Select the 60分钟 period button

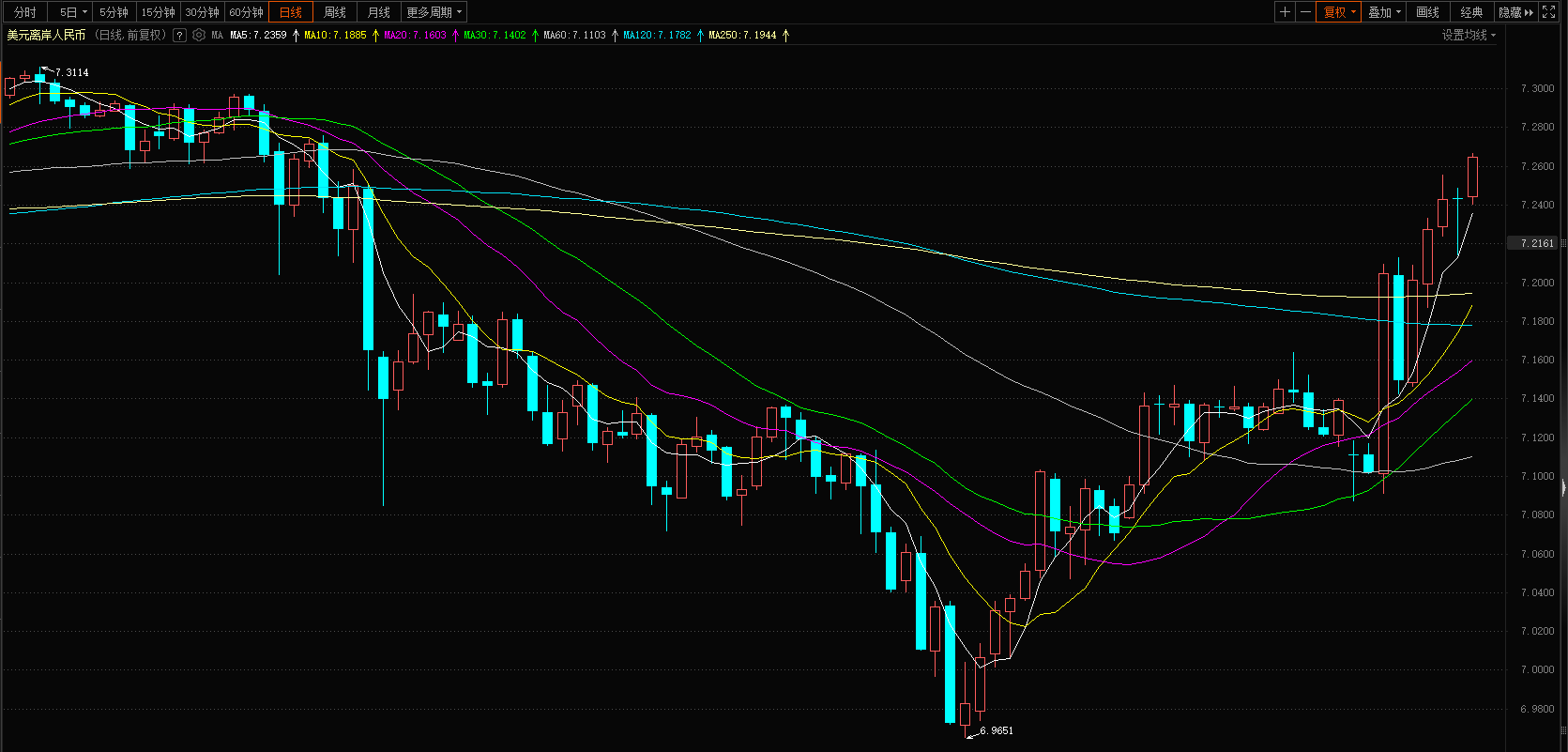coord(247,12)
